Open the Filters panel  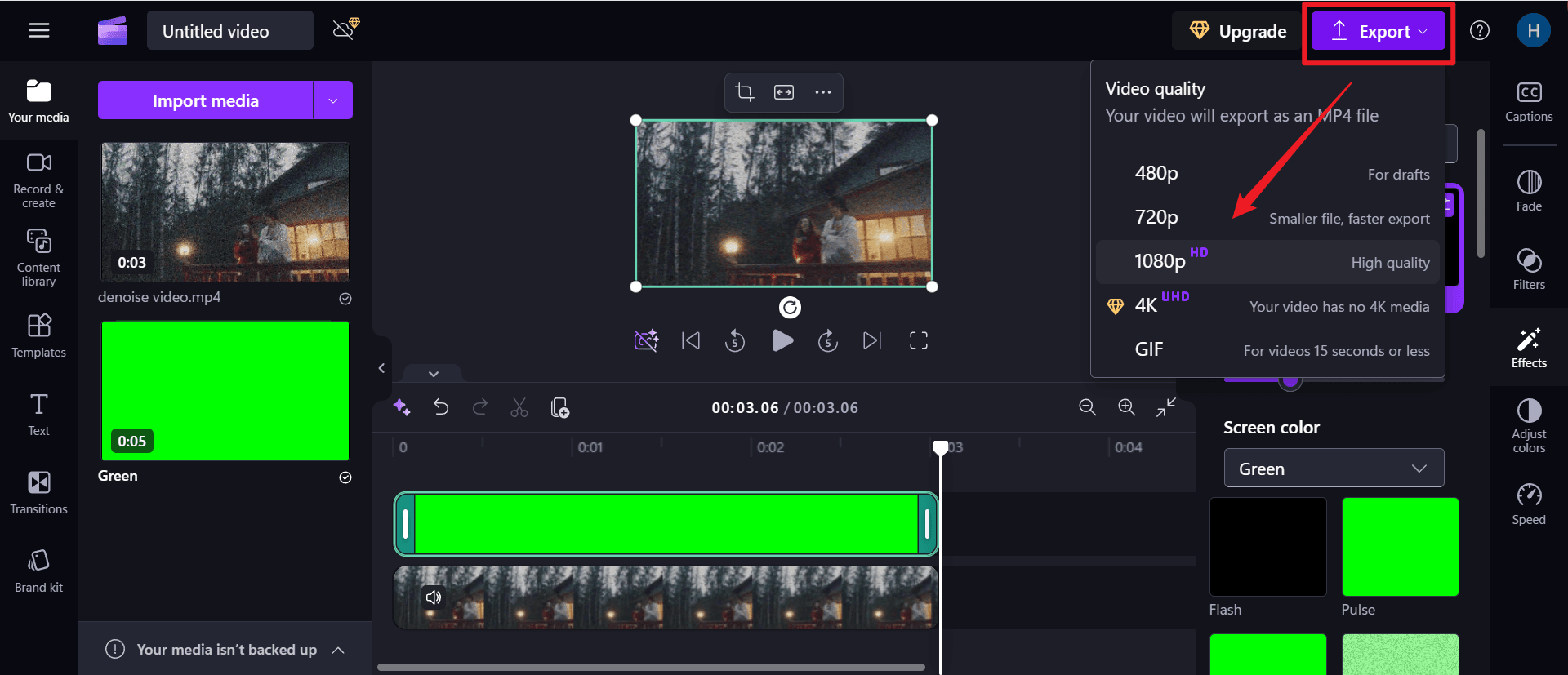tap(1529, 269)
